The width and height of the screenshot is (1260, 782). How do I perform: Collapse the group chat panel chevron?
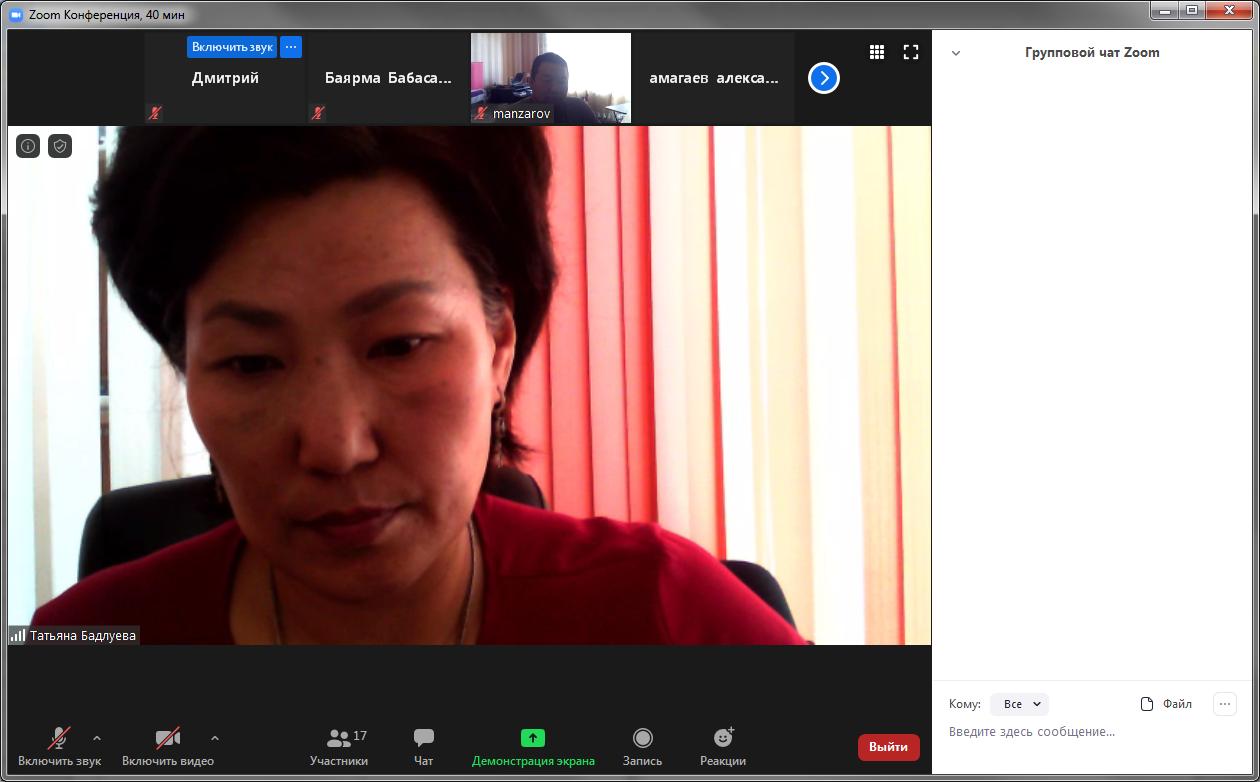955,53
